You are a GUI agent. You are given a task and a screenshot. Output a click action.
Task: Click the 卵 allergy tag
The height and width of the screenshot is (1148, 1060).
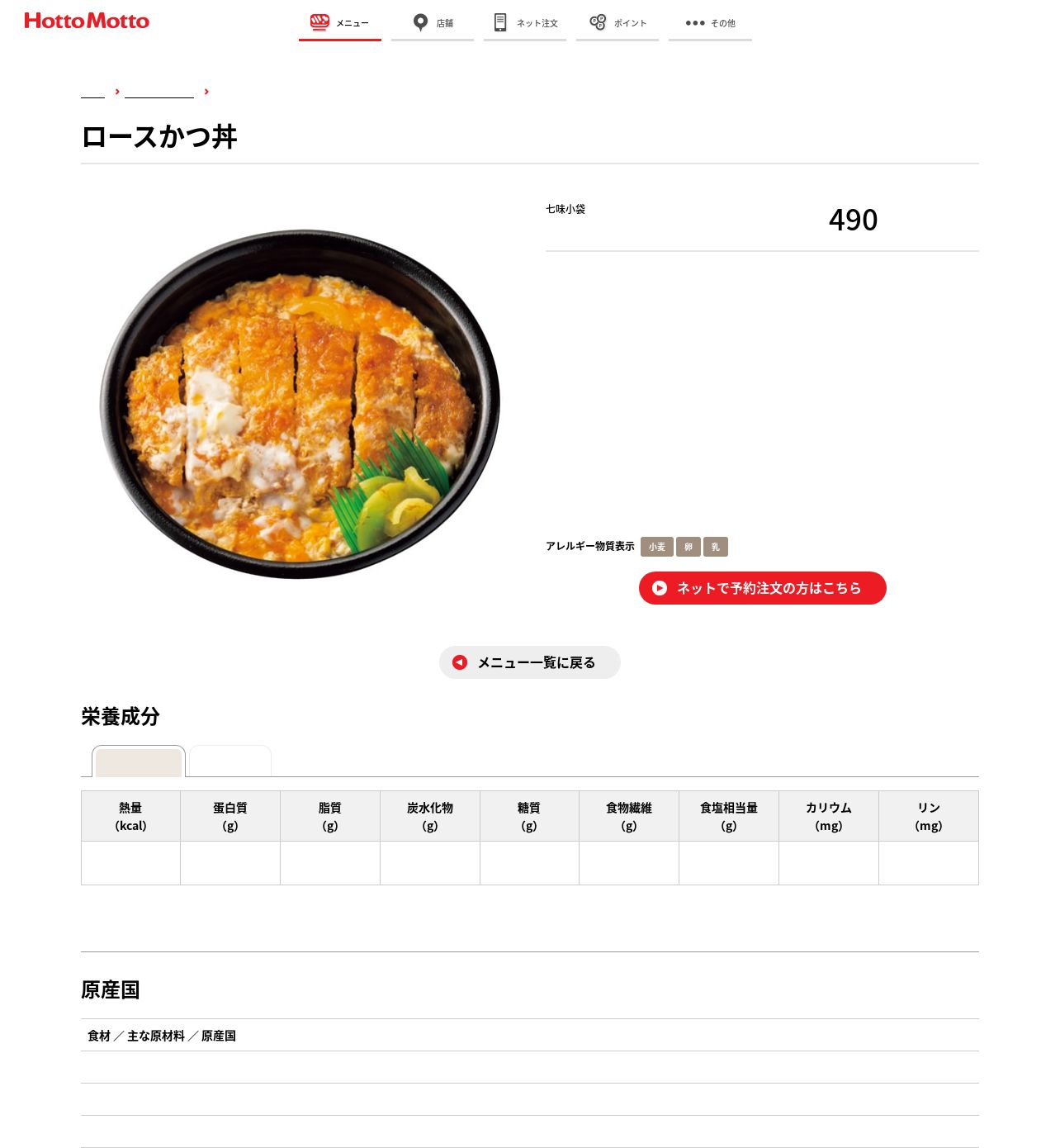[689, 547]
